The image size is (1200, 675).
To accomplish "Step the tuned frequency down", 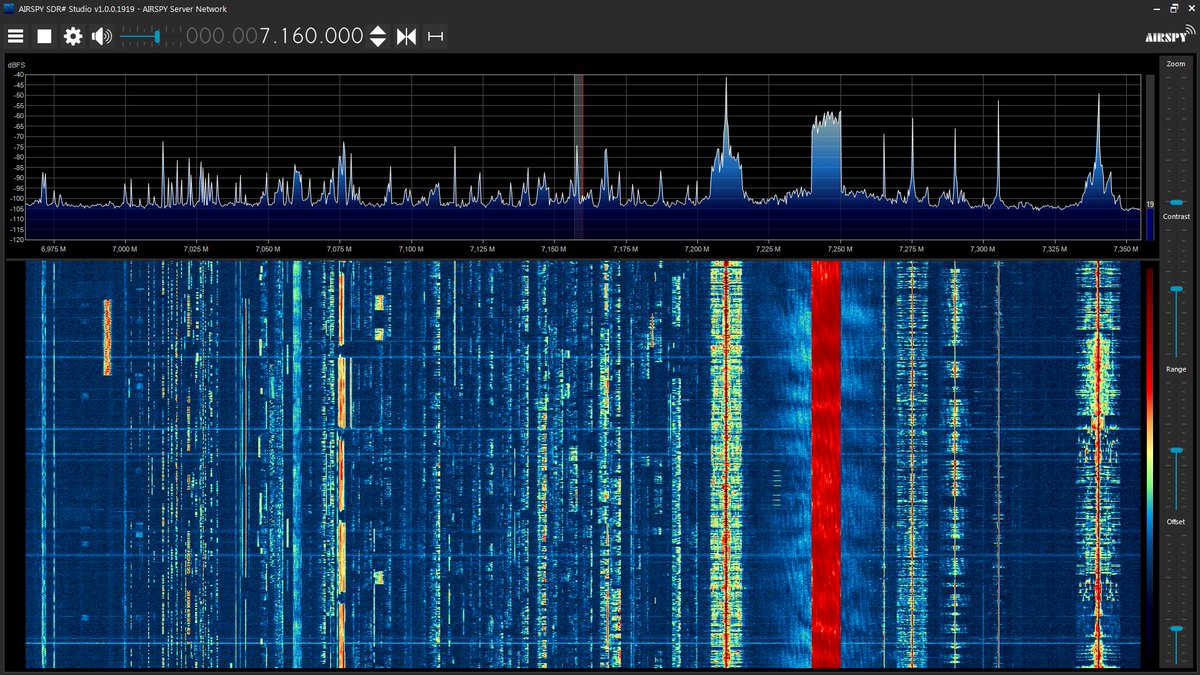I will [x=378, y=42].
